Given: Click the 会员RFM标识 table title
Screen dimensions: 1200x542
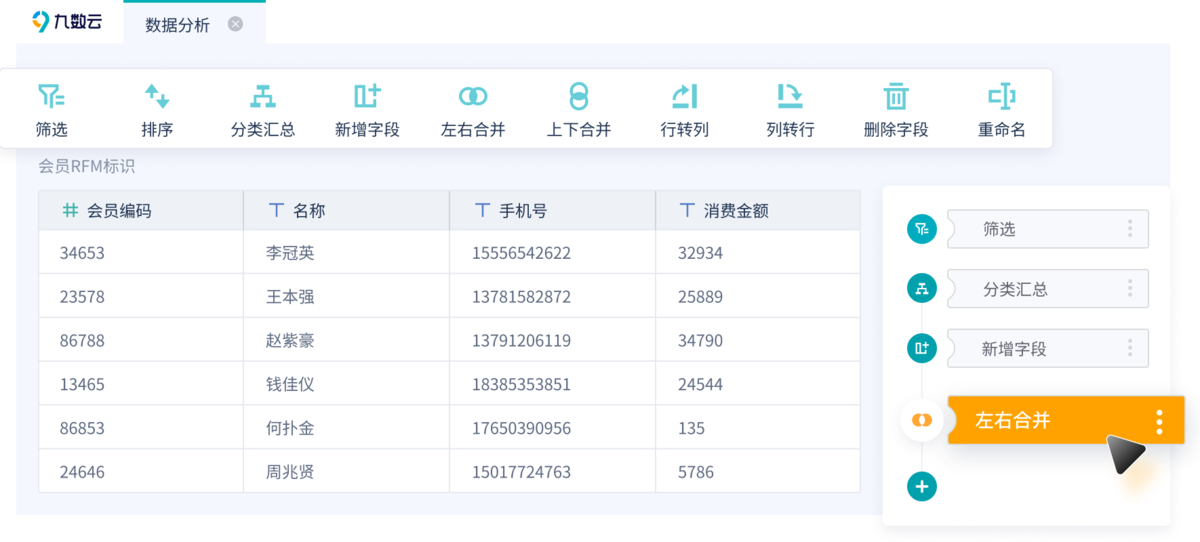Looking at the screenshot, I should [x=86, y=167].
